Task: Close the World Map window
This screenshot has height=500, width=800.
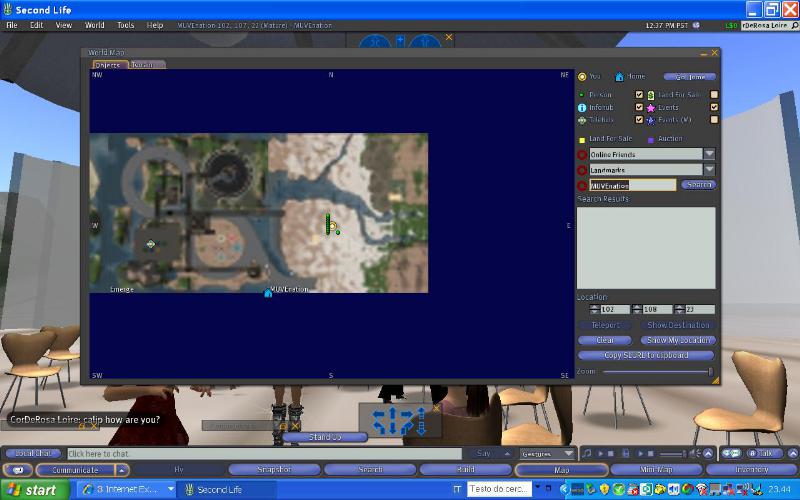Action: (x=714, y=53)
